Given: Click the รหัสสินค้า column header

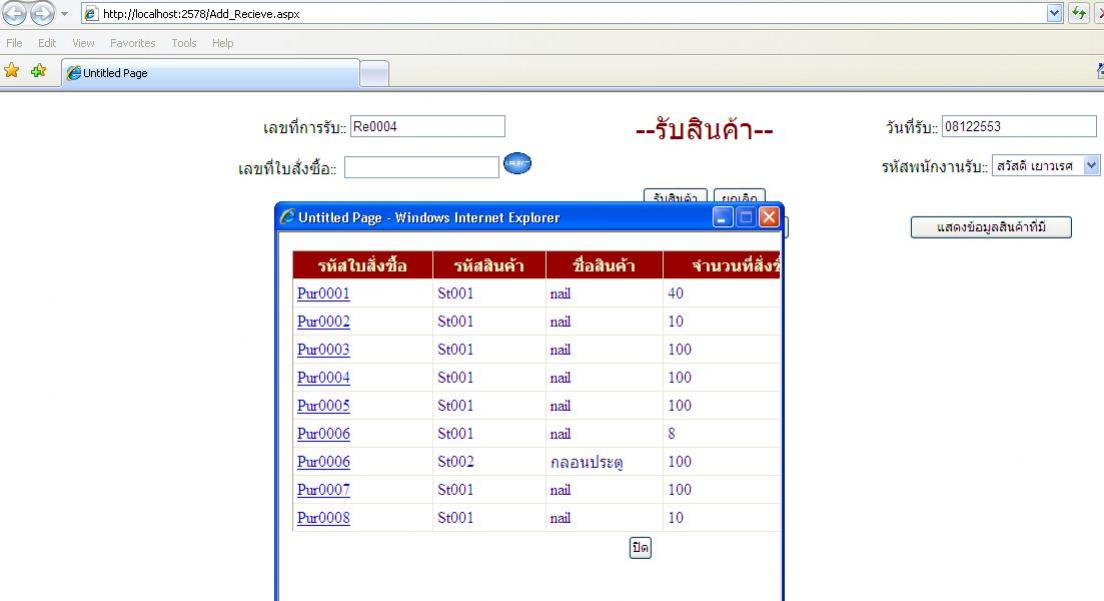Looking at the screenshot, I should pyautogui.click(x=489, y=265).
